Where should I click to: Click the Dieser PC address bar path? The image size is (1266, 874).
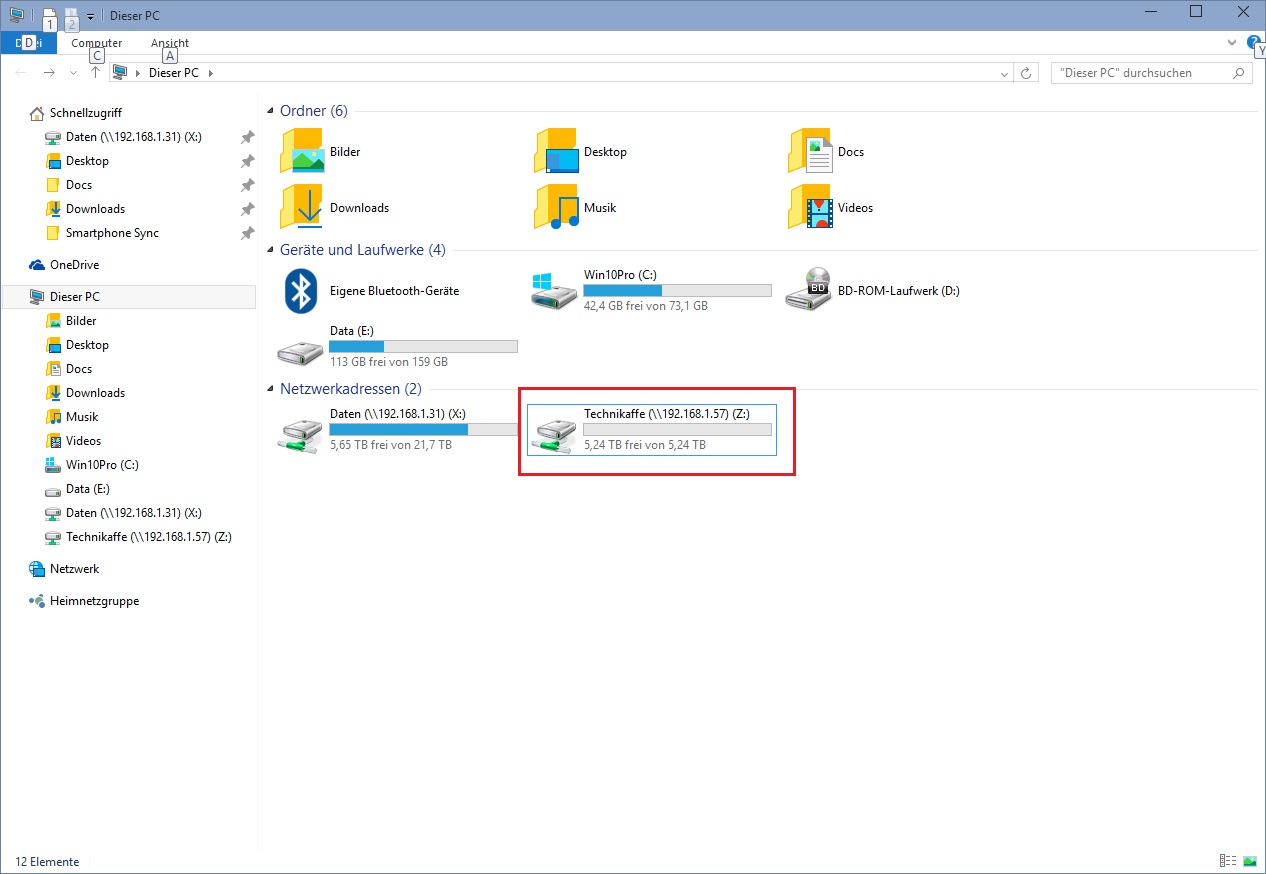173,73
